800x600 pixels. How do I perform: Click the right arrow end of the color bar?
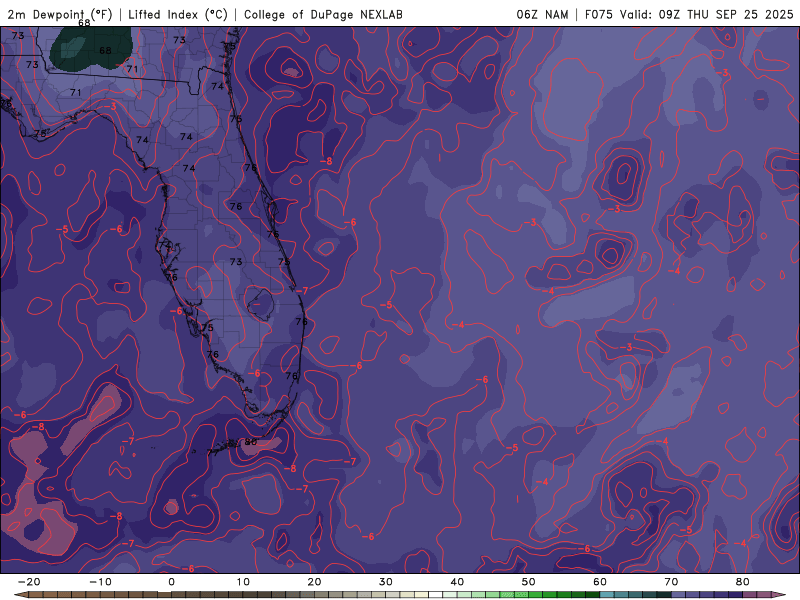780,595
